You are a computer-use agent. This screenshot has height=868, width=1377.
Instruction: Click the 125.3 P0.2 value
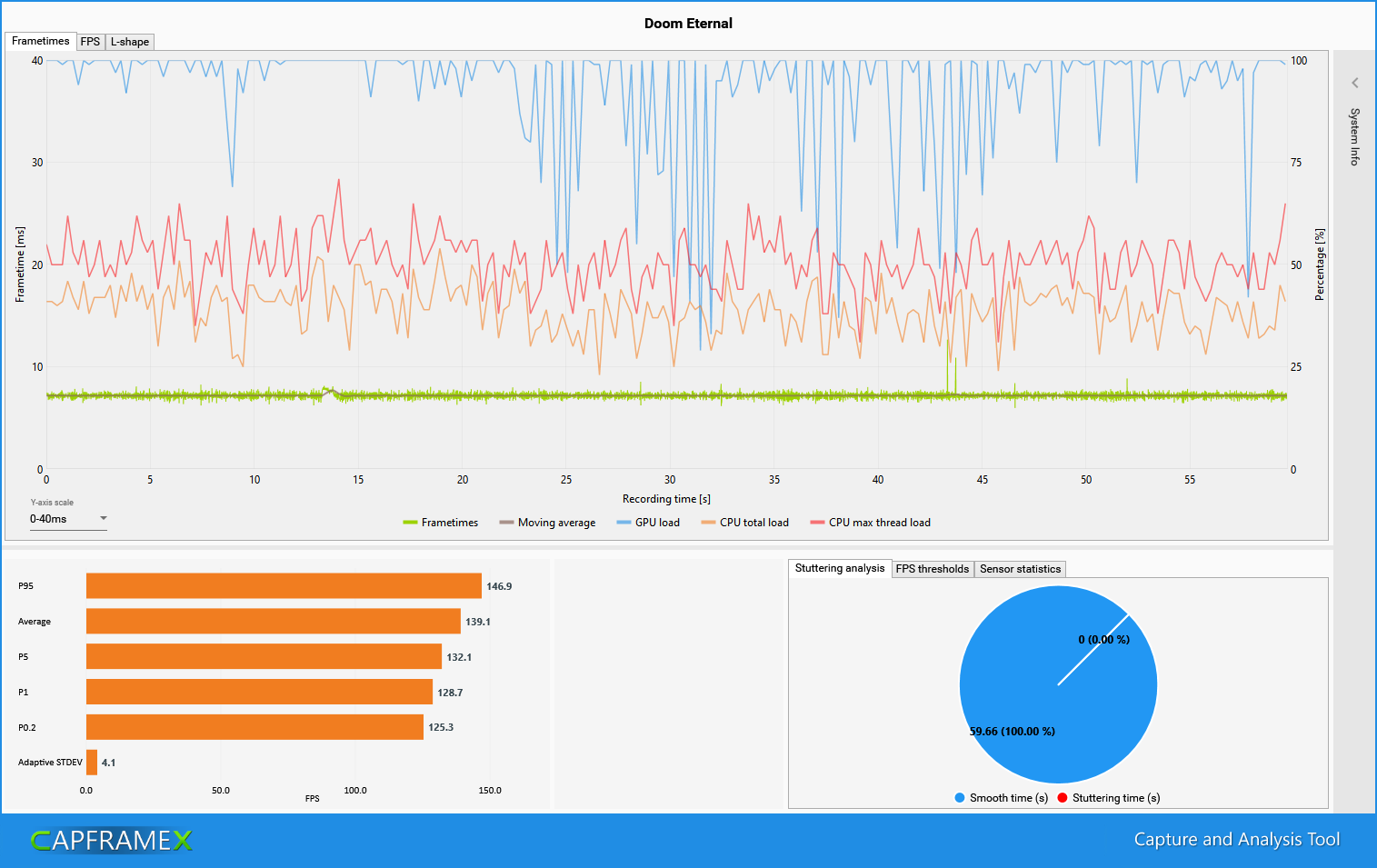pyautogui.click(x=441, y=727)
